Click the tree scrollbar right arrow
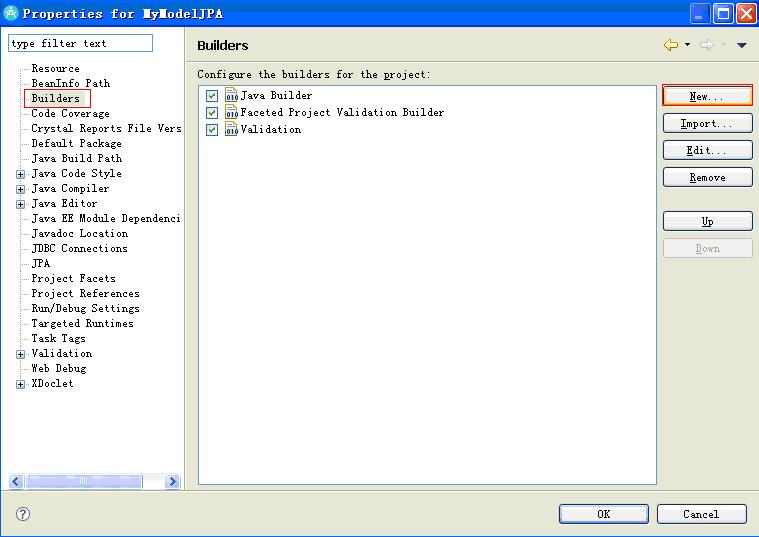 point(172,481)
